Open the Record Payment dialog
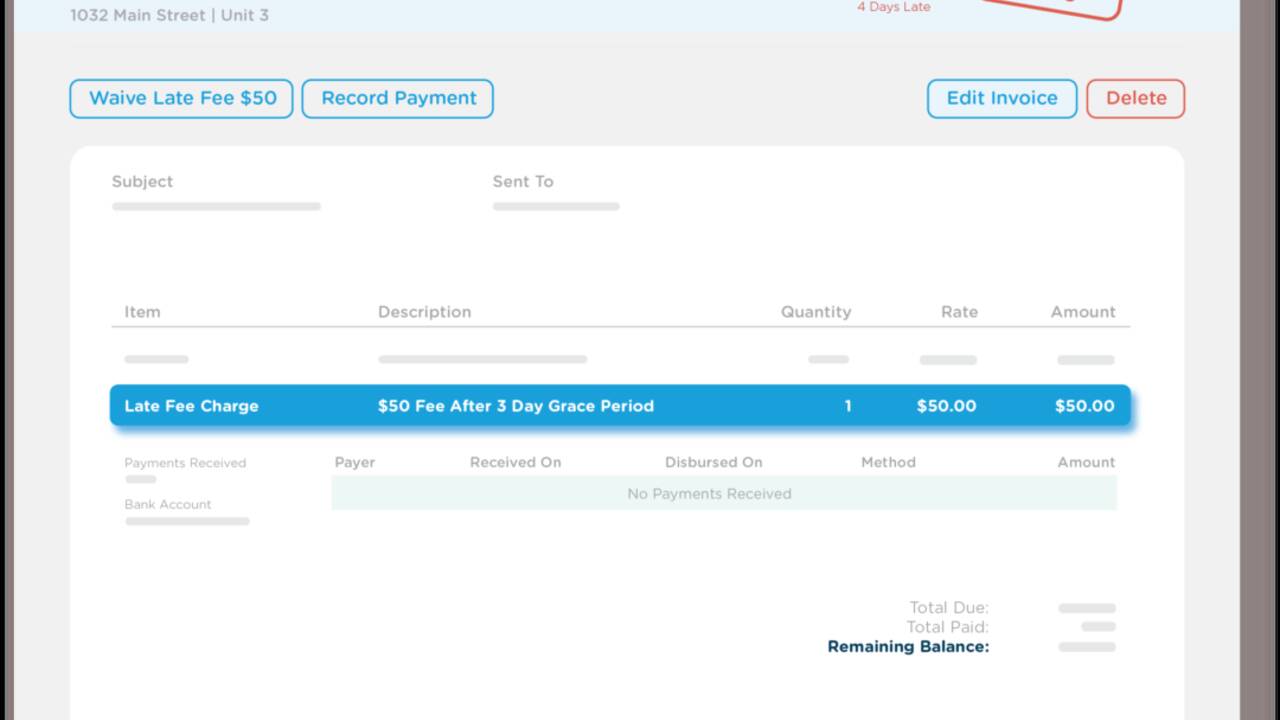The height and width of the screenshot is (720, 1280). pos(397,98)
